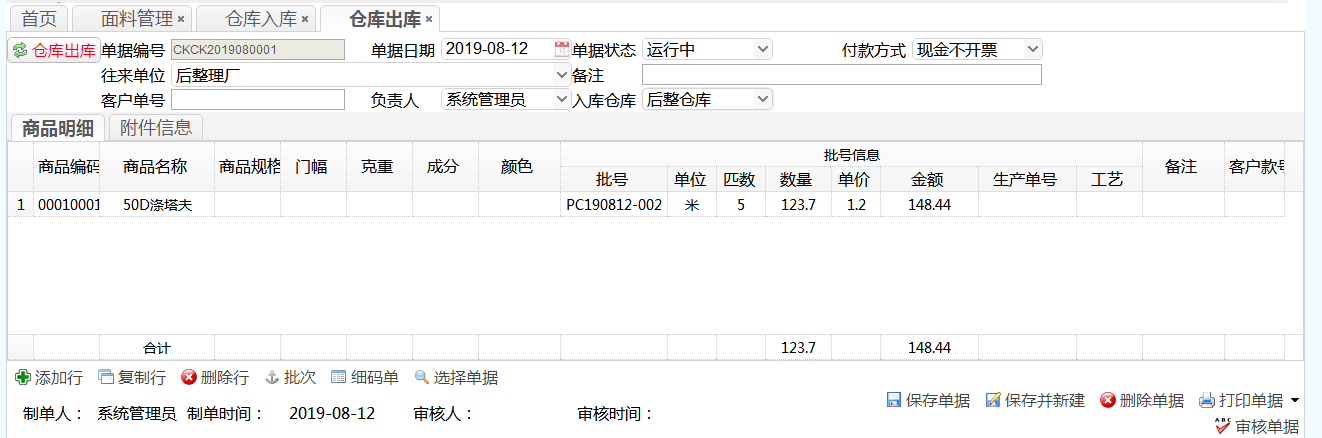Open the 负责人 dropdown
Viewport: 1322px width, 438px height.
pyautogui.click(x=562, y=99)
